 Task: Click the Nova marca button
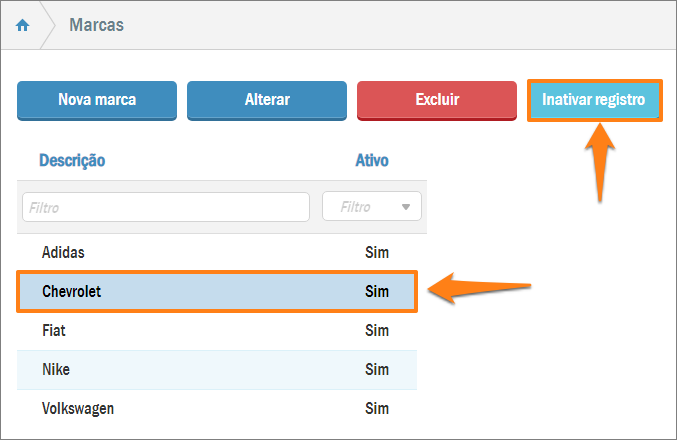pos(97,100)
